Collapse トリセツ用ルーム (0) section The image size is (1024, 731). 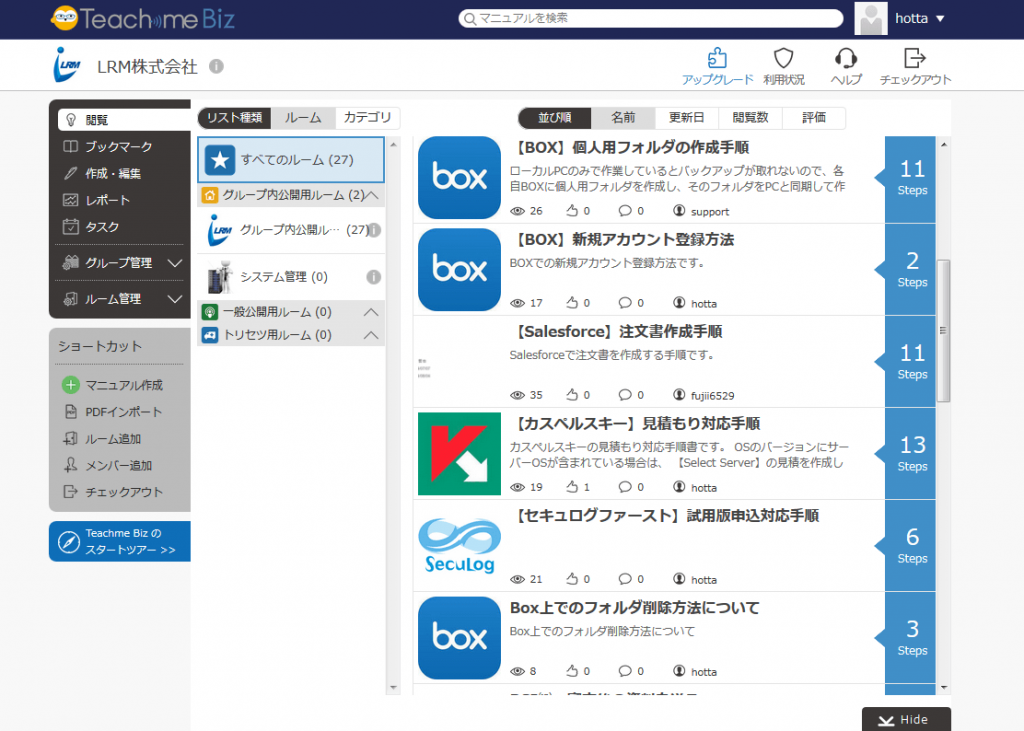[x=371, y=335]
